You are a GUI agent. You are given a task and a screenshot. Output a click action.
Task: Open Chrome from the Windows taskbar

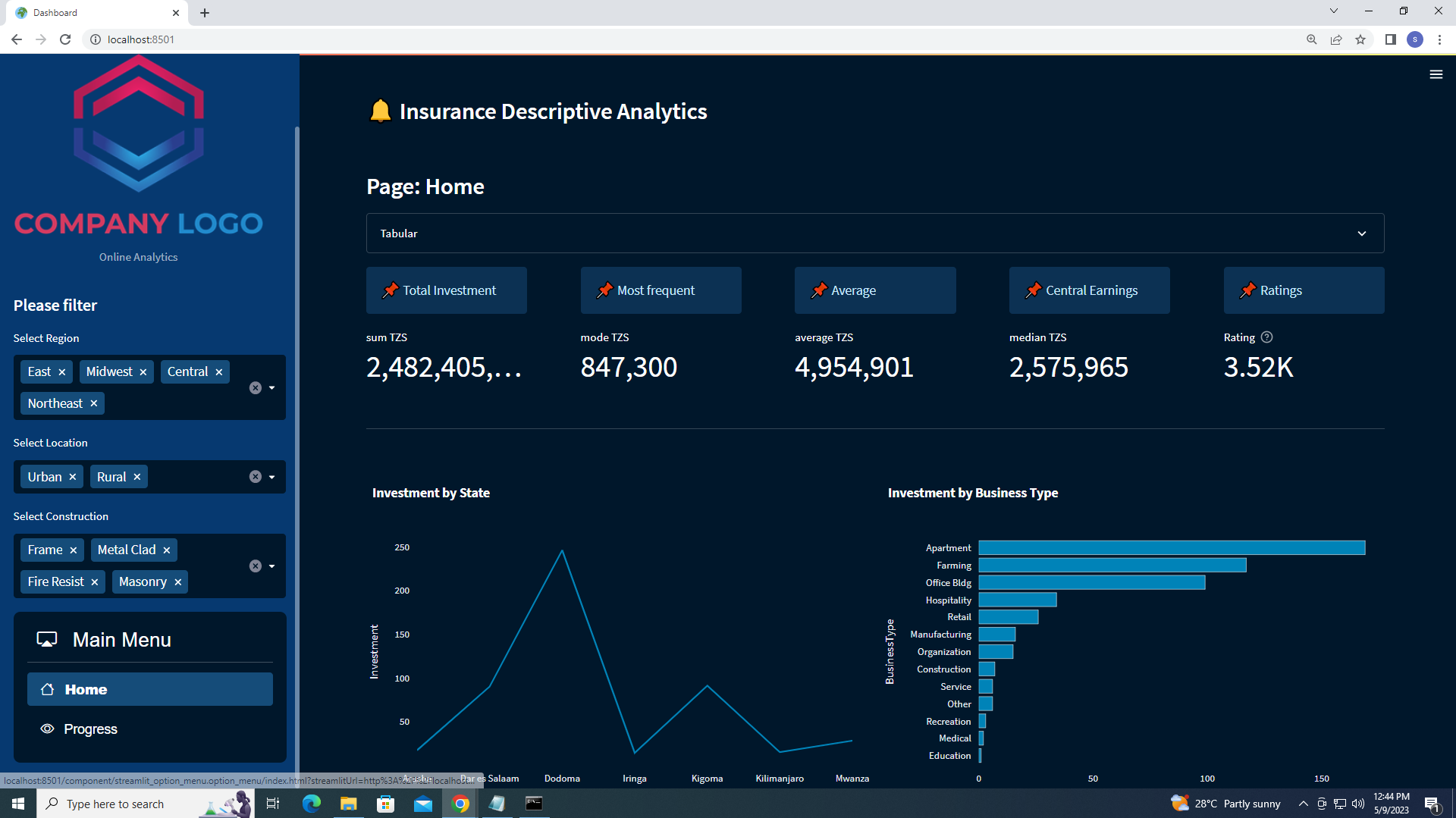[x=460, y=804]
